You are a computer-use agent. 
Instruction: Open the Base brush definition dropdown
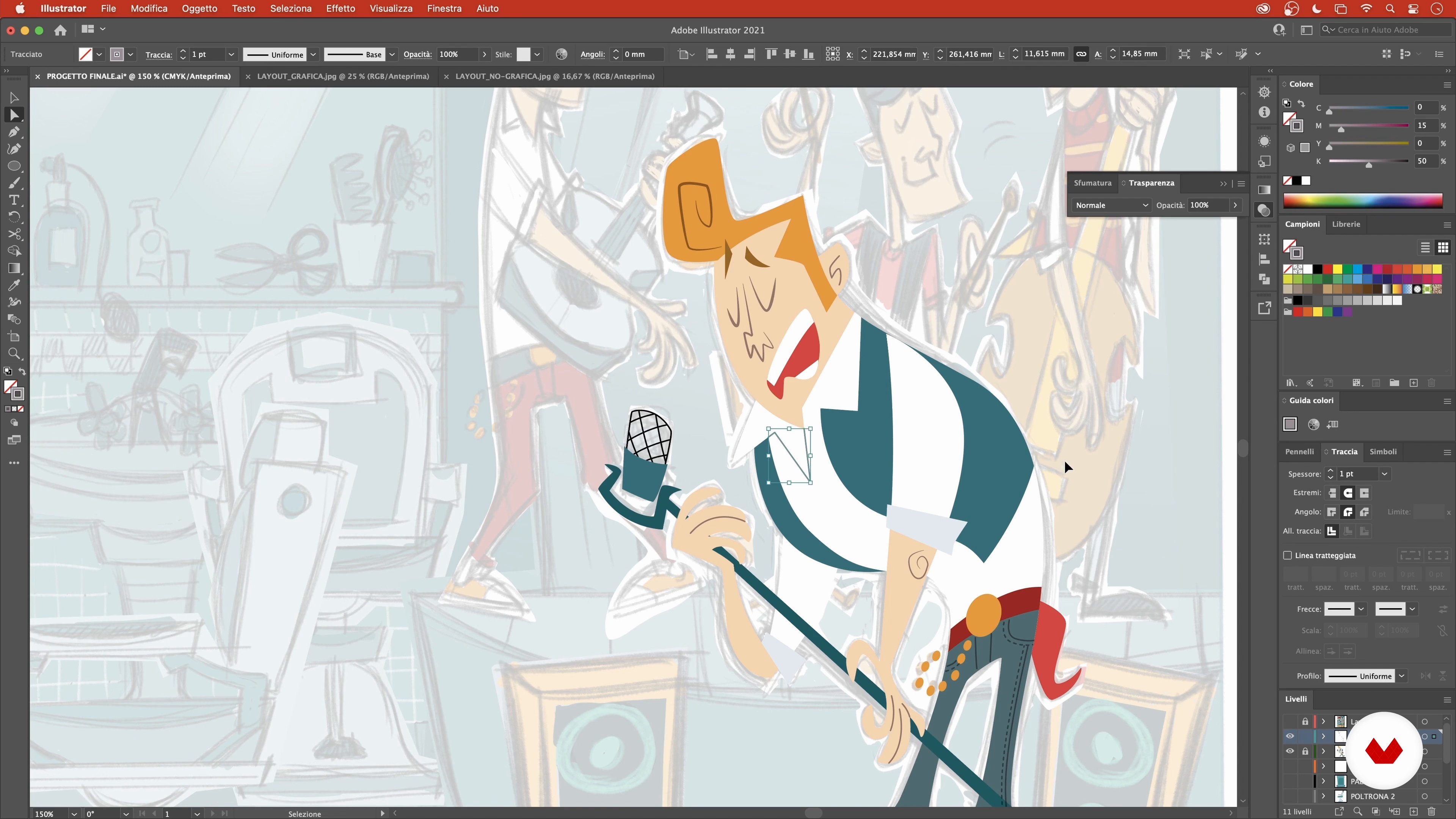click(392, 54)
